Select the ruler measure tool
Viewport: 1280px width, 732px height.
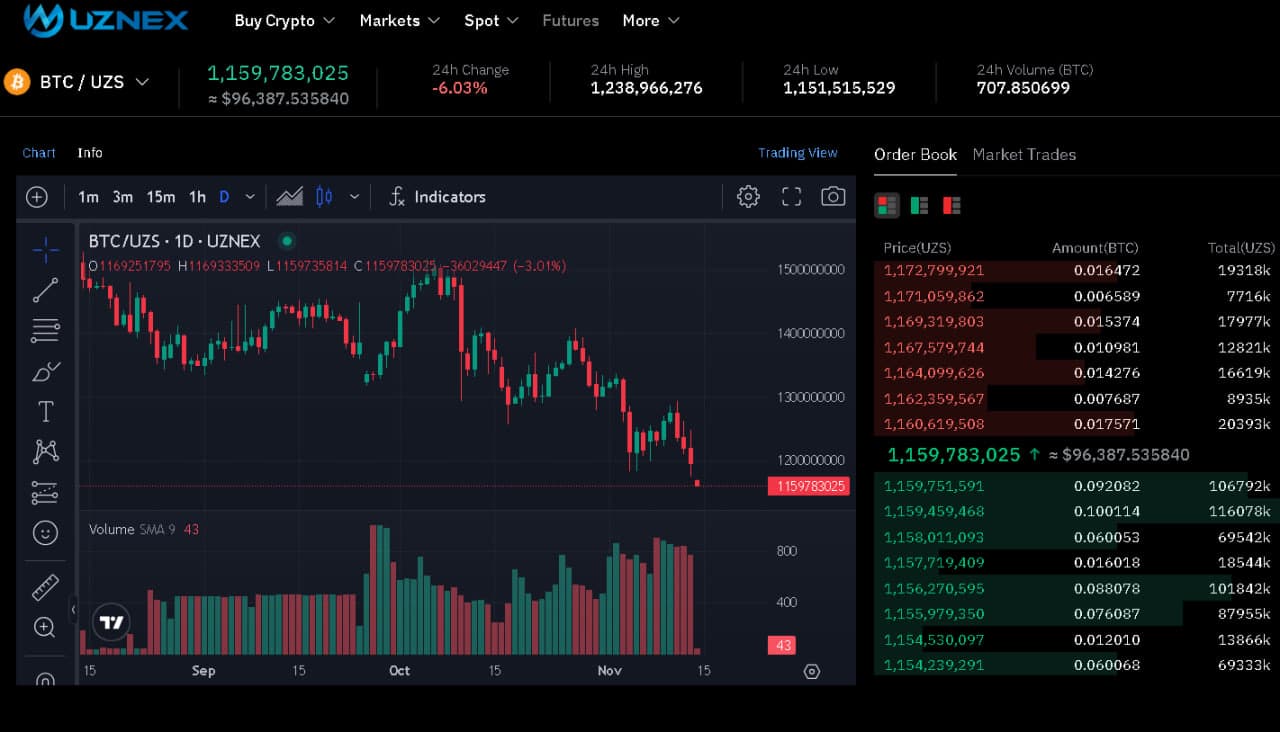45,587
